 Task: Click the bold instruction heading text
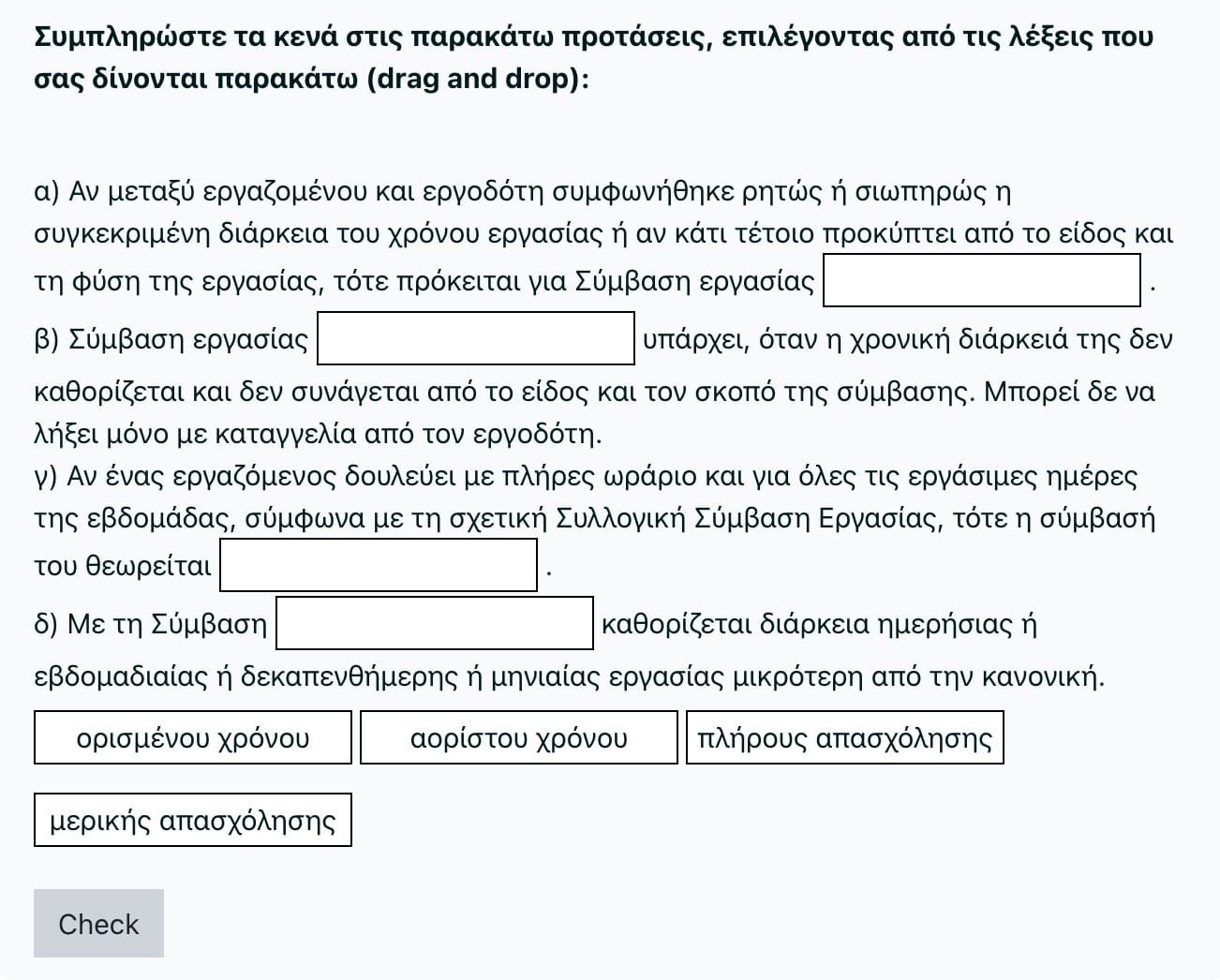point(593,57)
